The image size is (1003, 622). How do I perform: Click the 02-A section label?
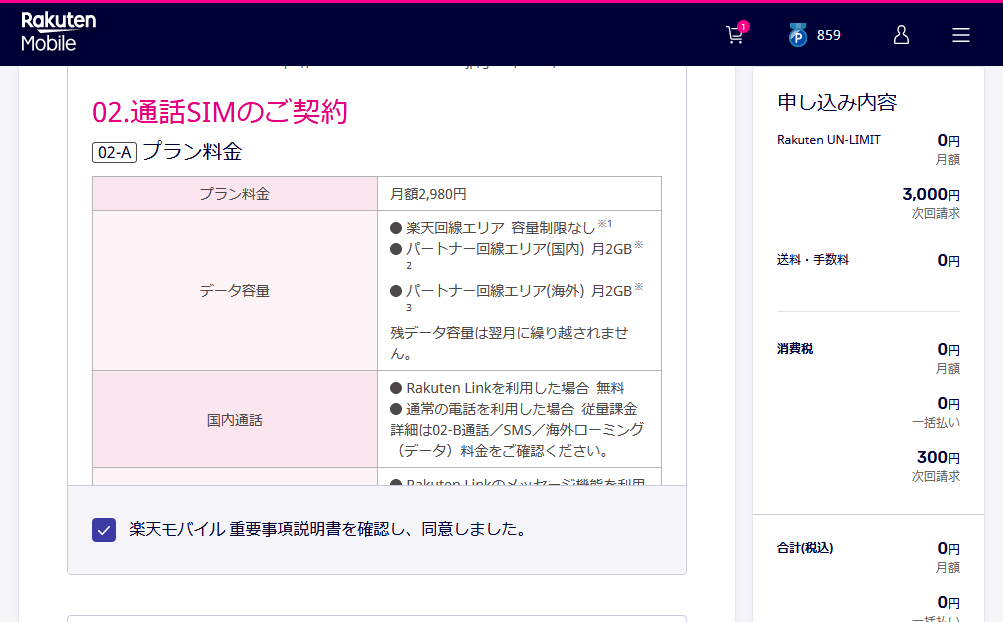115,152
